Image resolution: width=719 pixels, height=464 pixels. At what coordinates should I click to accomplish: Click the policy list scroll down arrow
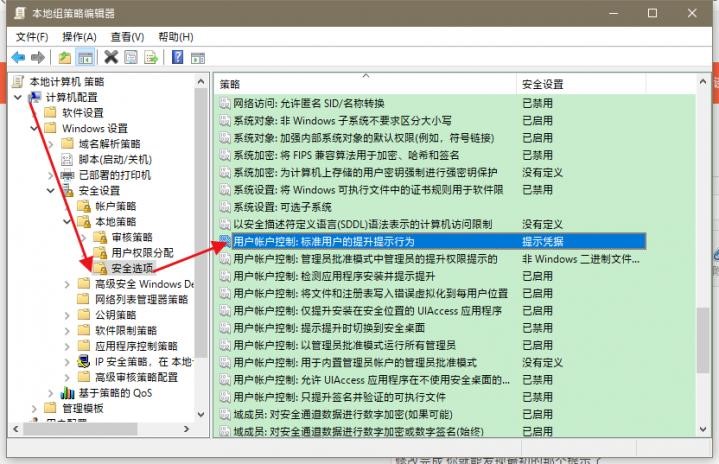click(702, 430)
